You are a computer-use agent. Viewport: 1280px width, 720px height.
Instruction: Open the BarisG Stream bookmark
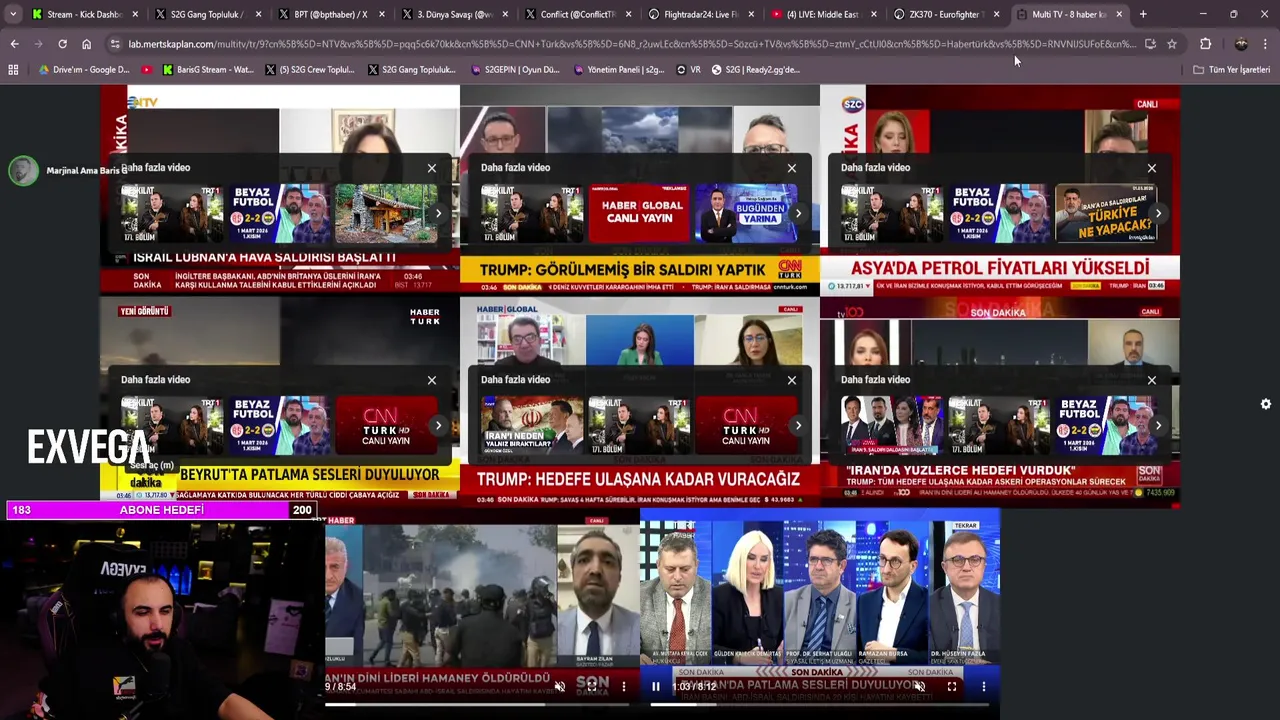click(x=208, y=70)
